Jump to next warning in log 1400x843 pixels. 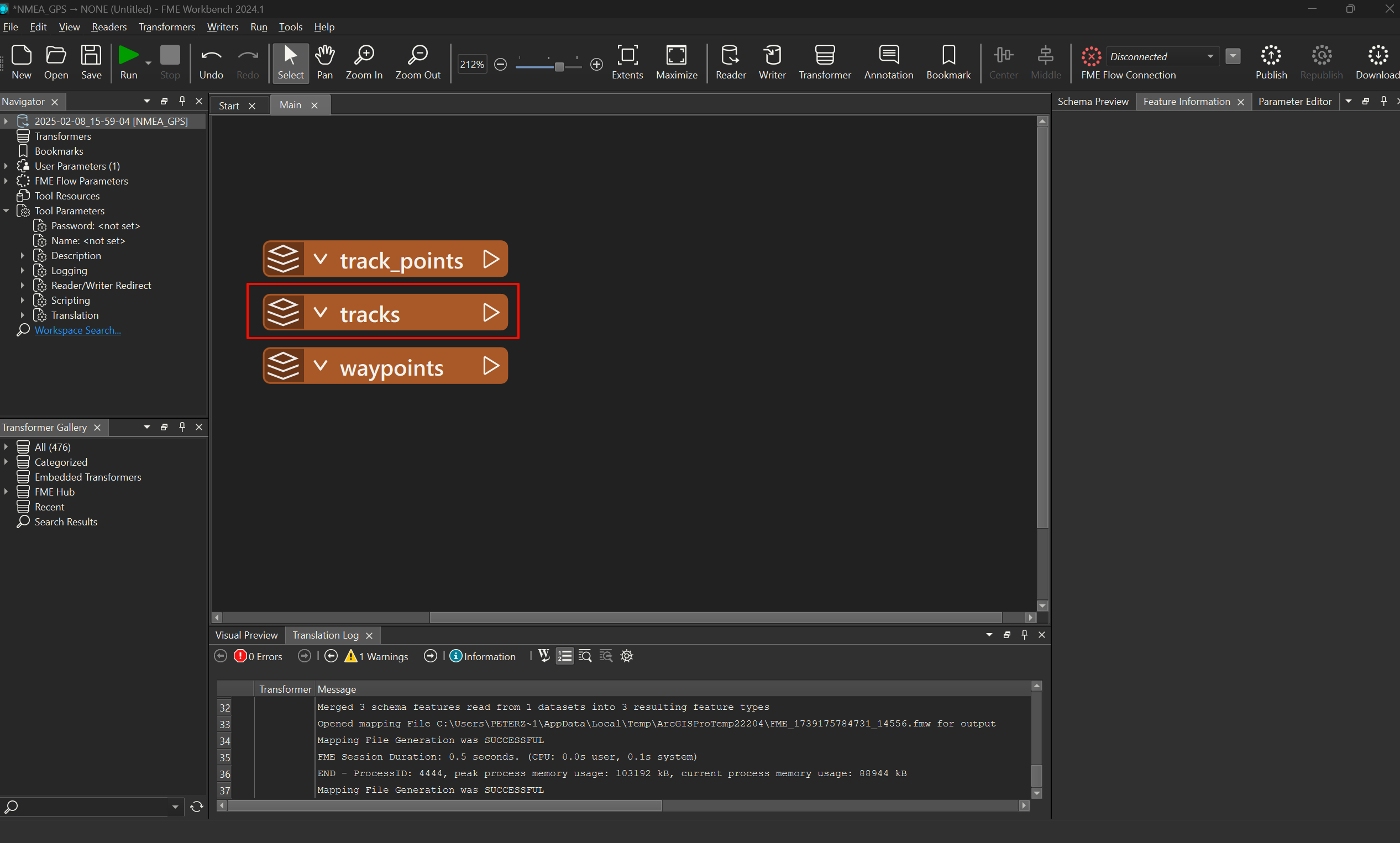tap(431, 656)
